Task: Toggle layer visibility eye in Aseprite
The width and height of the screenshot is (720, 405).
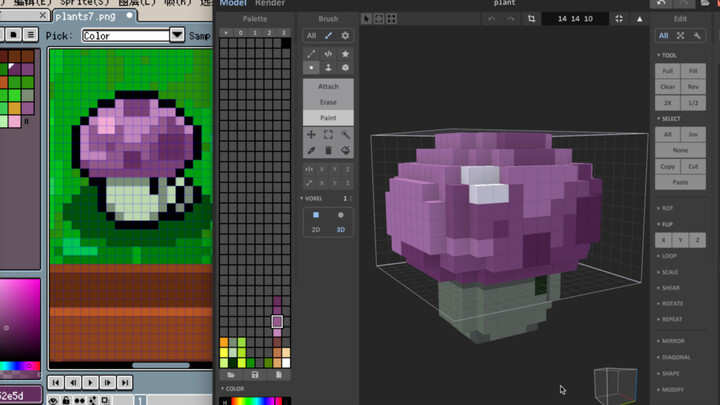Action: click(x=53, y=401)
